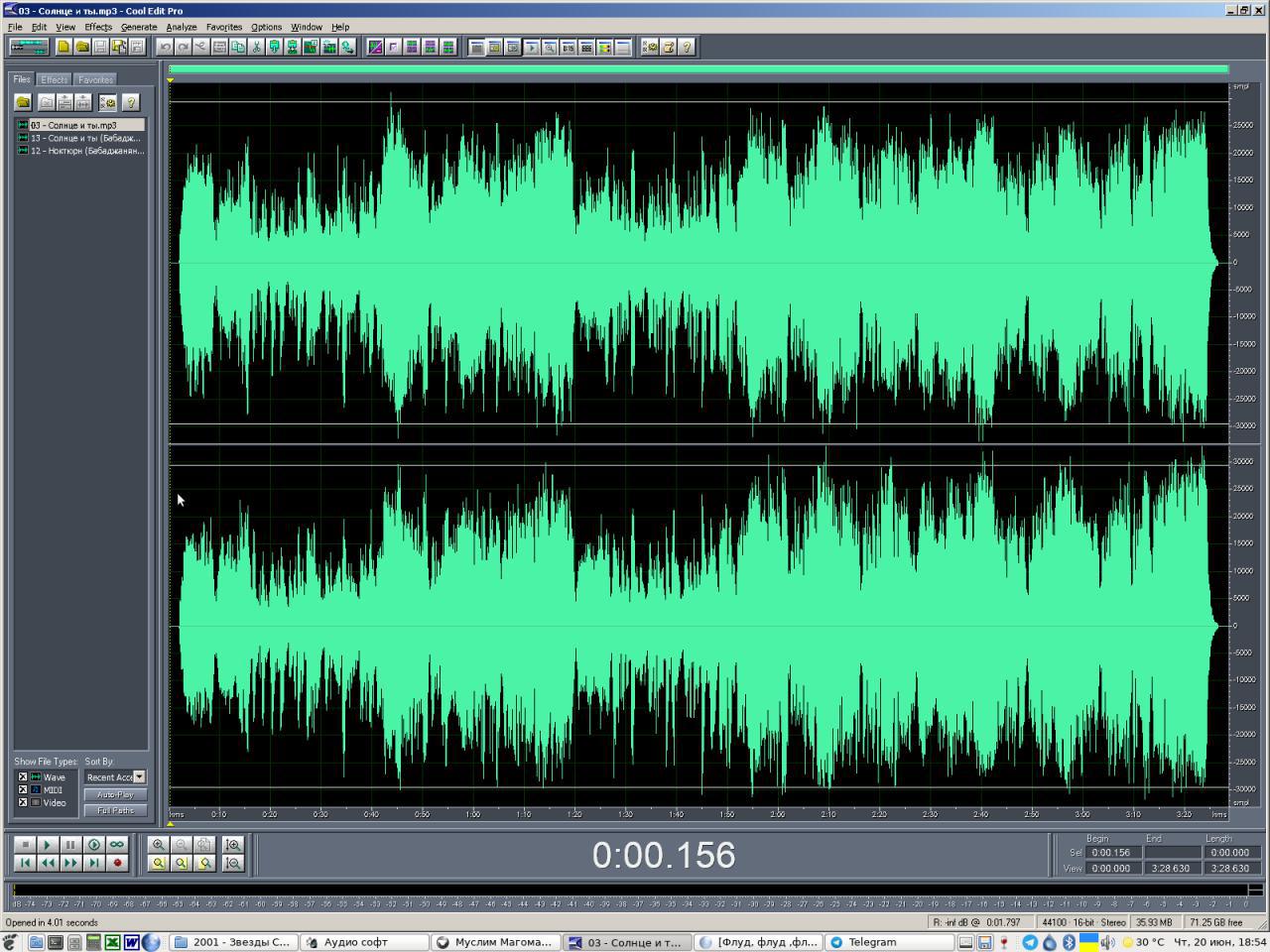Screen dimensions: 1270x952
Task: Click Play to End circled button
Action: (94, 845)
